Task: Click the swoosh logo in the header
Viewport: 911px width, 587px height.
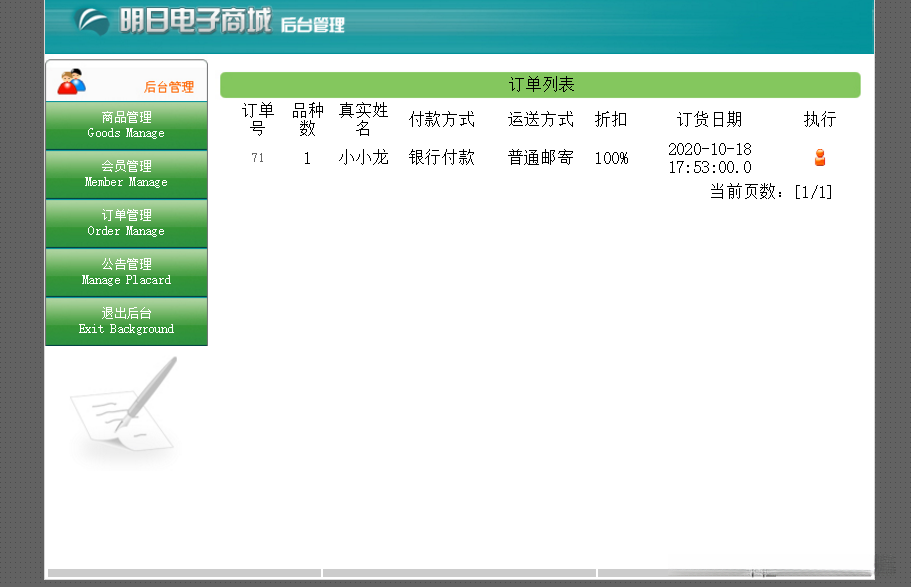Action: tap(93, 21)
